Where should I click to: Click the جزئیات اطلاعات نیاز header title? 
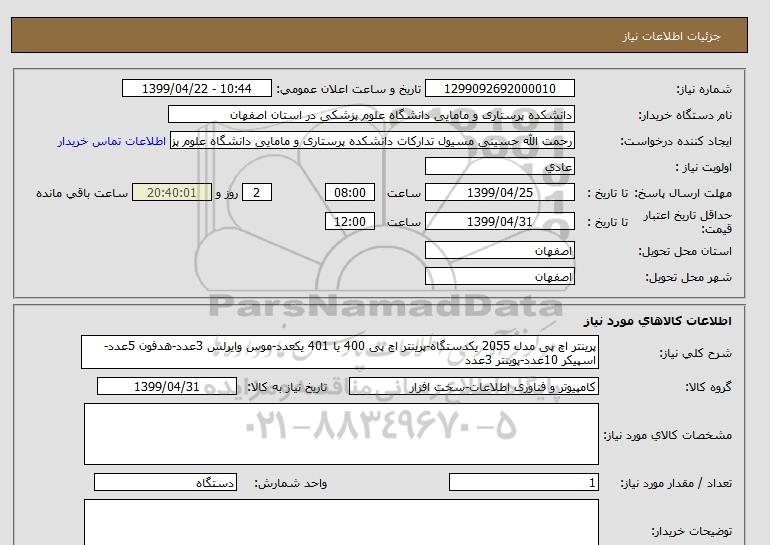pos(671,36)
